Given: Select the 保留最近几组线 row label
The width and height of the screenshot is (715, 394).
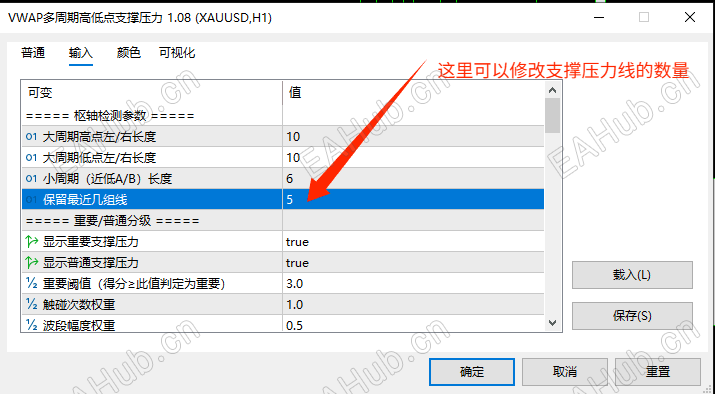Looking at the screenshot, I should tap(85, 199).
